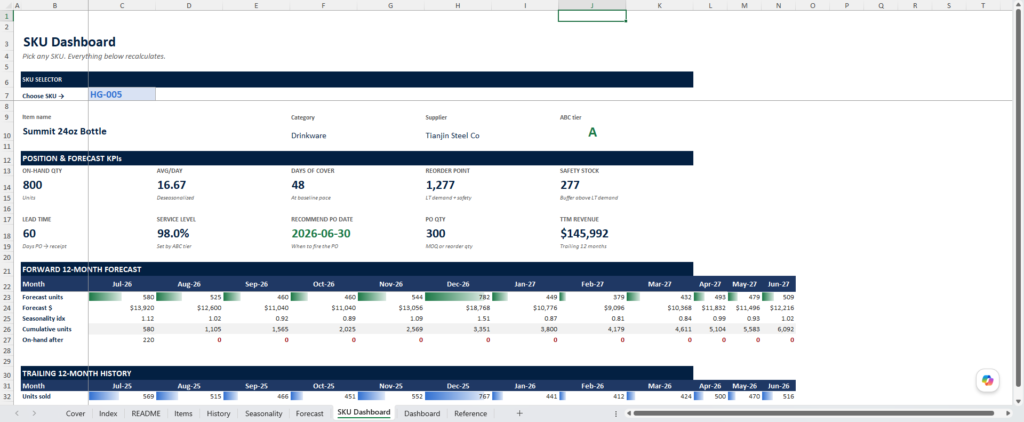
Task: Open the Forecast sheet tab
Action: tap(310, 414)
